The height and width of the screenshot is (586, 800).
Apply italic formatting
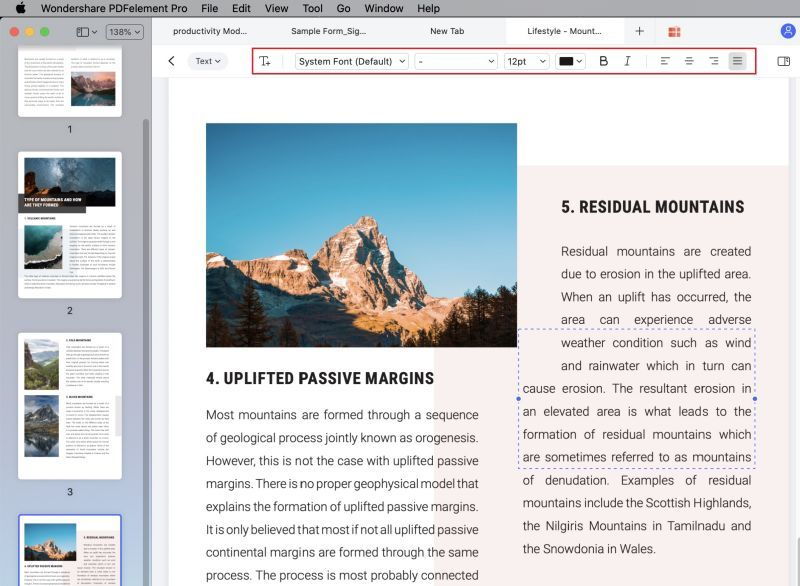pyautogui.click(x=627, y=60)
